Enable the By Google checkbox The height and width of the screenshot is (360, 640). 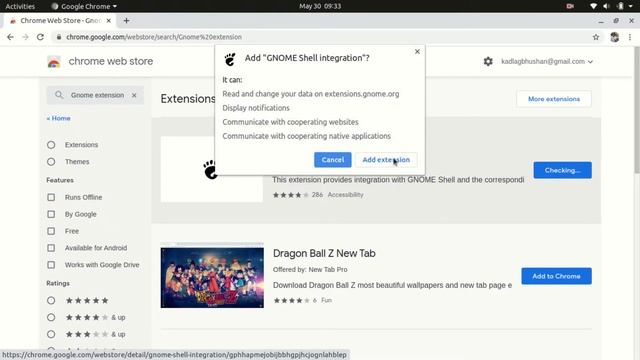click(51, 214)
